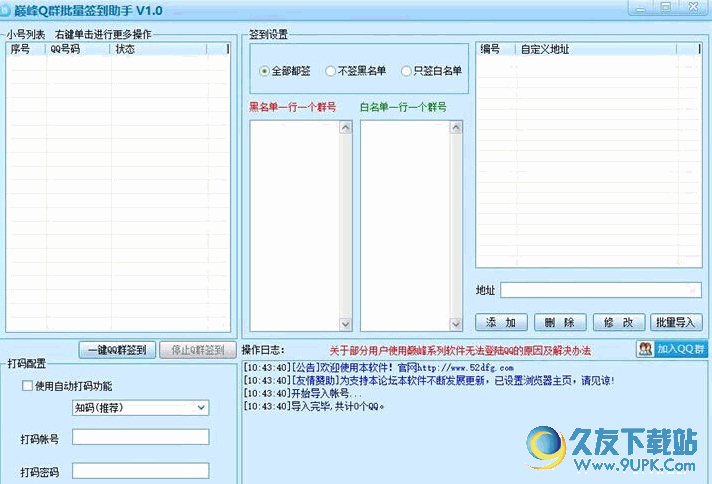
Task: Click the 加入QQ群 people icon
Action: coord(645,349)
